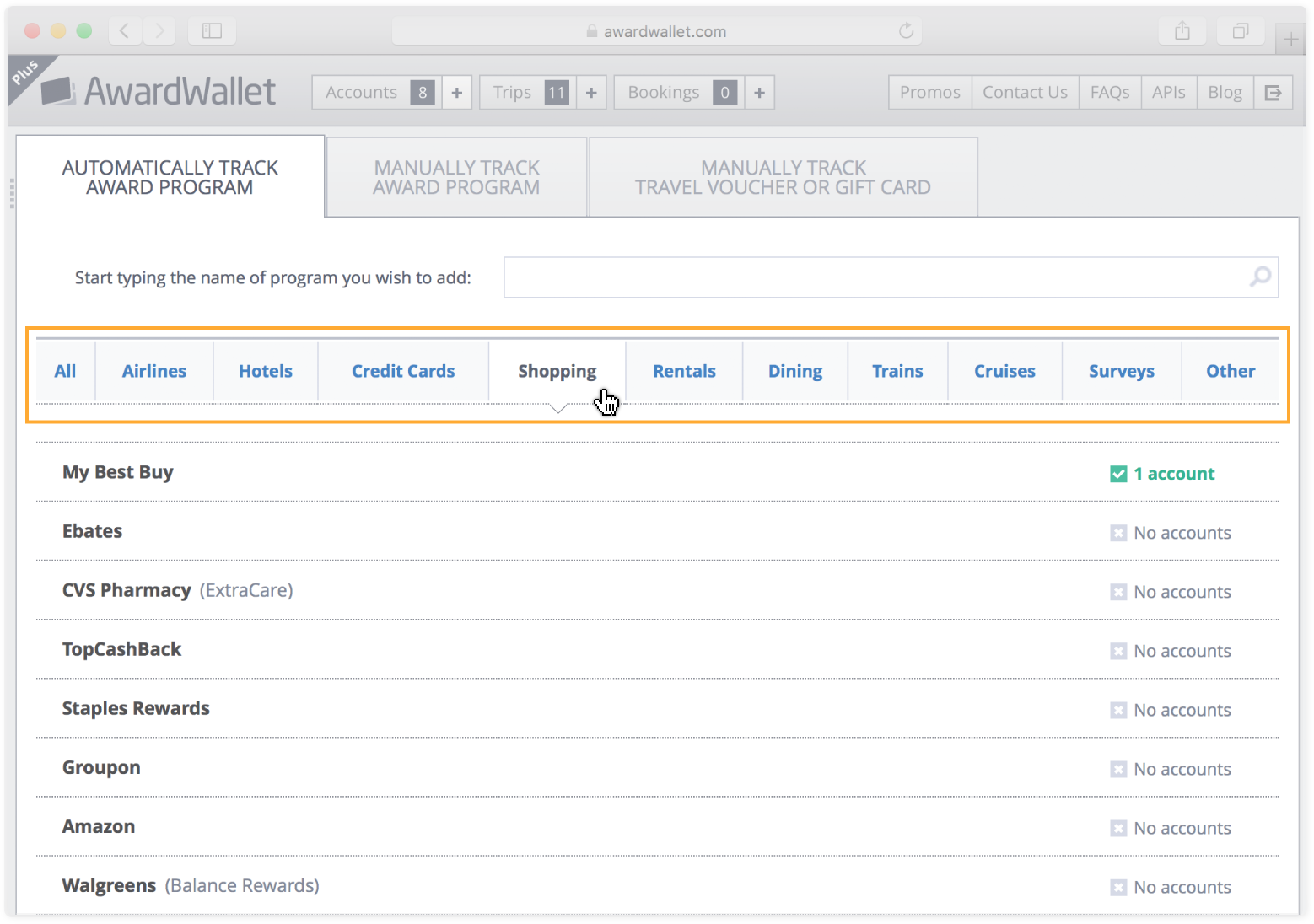Click the Trips count badge 11
1314x924 pixels.
557,92
